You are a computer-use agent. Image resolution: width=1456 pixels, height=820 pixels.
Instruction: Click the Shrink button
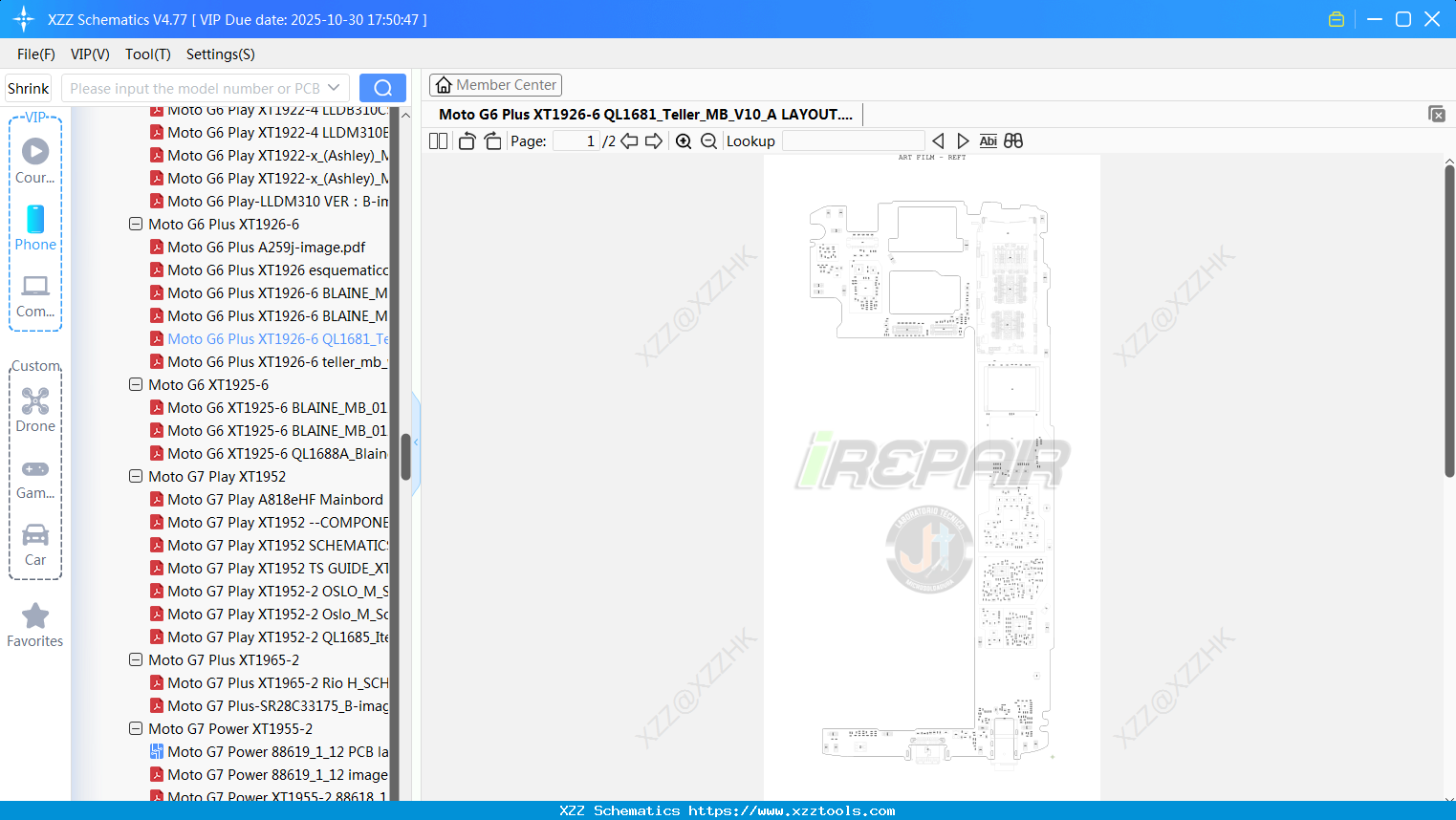click(28, 88)
